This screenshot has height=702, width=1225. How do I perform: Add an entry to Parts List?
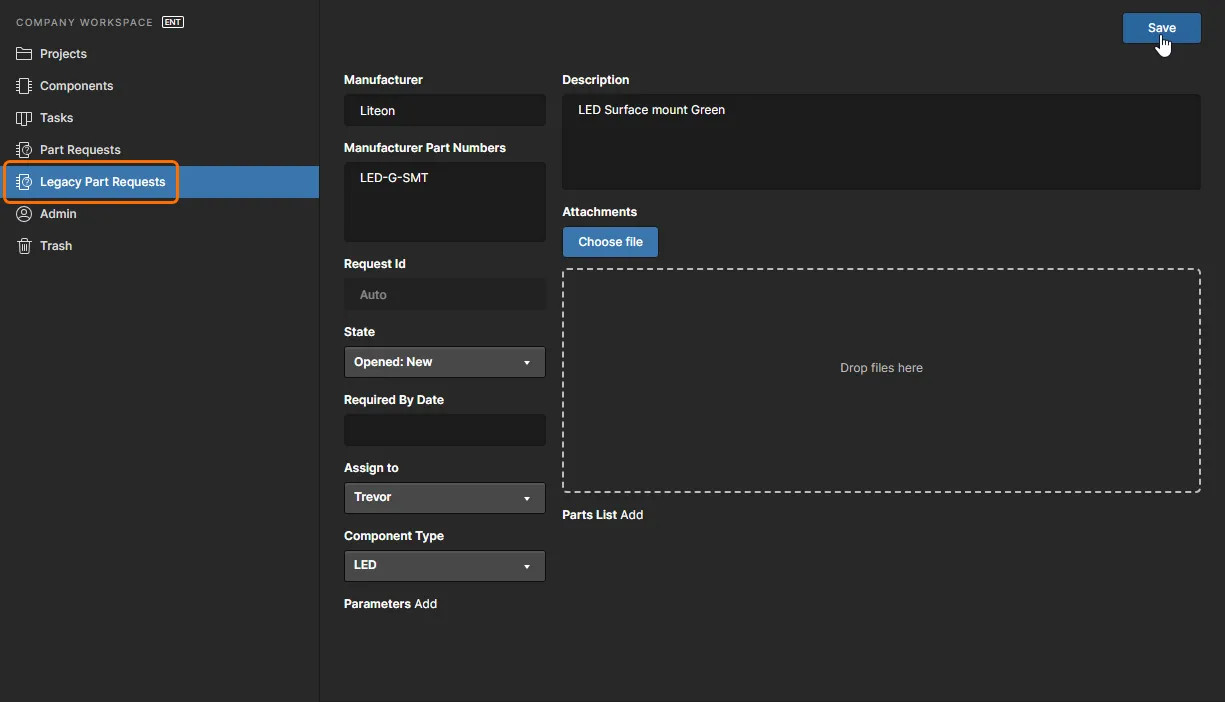631,515
